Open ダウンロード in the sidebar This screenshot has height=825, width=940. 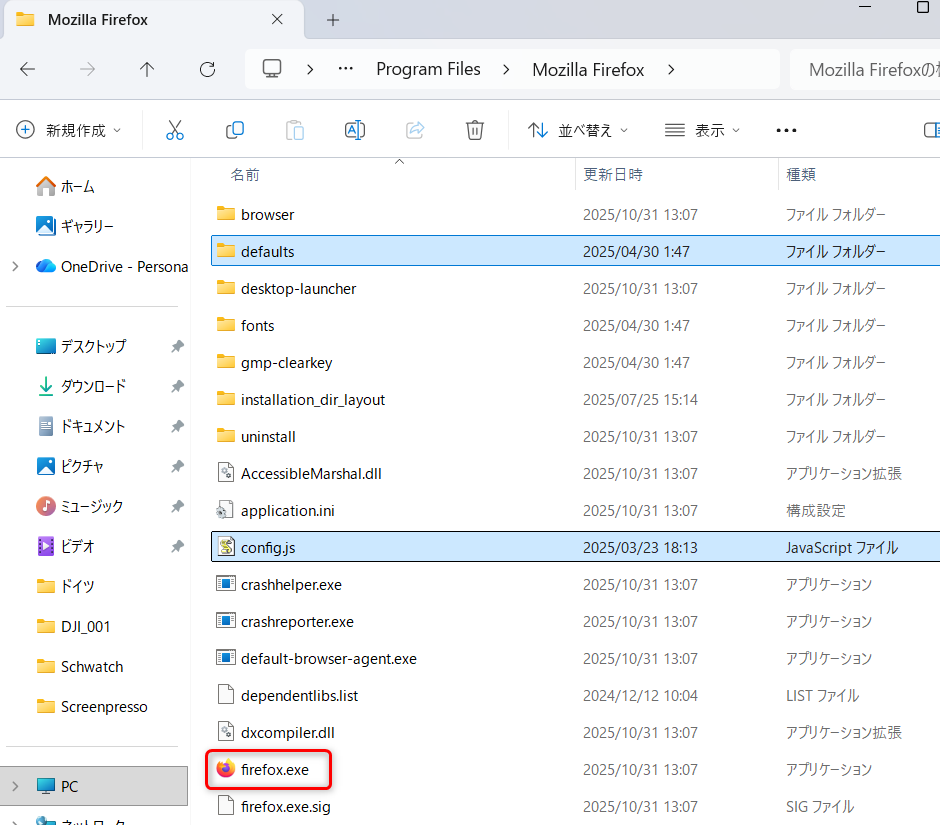(x=93, y=386)
